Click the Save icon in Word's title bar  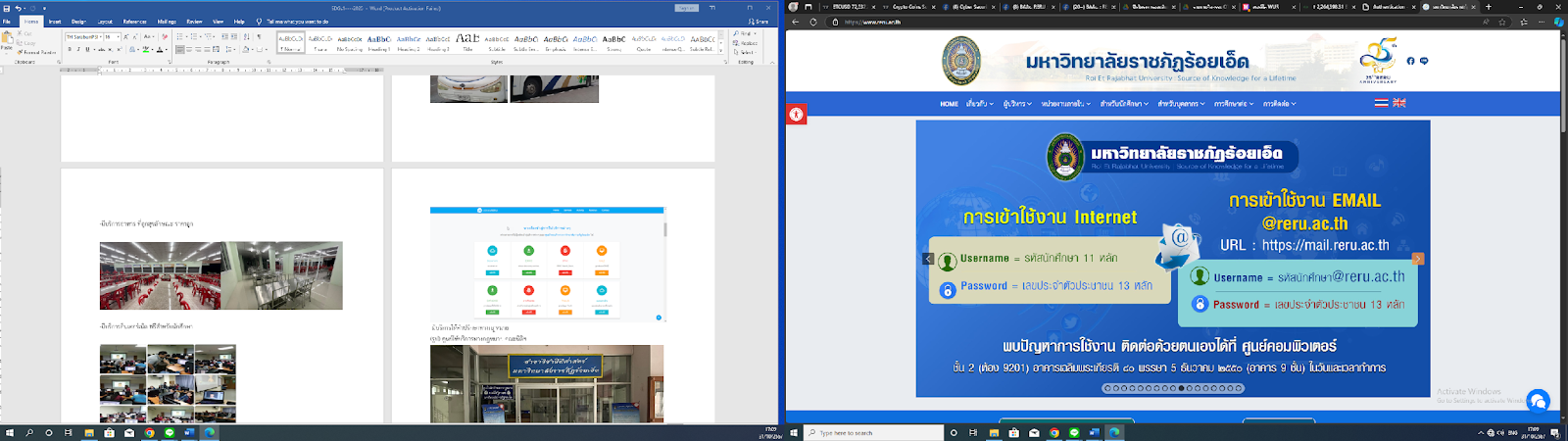pyautogui.click(x=7, y=9)
